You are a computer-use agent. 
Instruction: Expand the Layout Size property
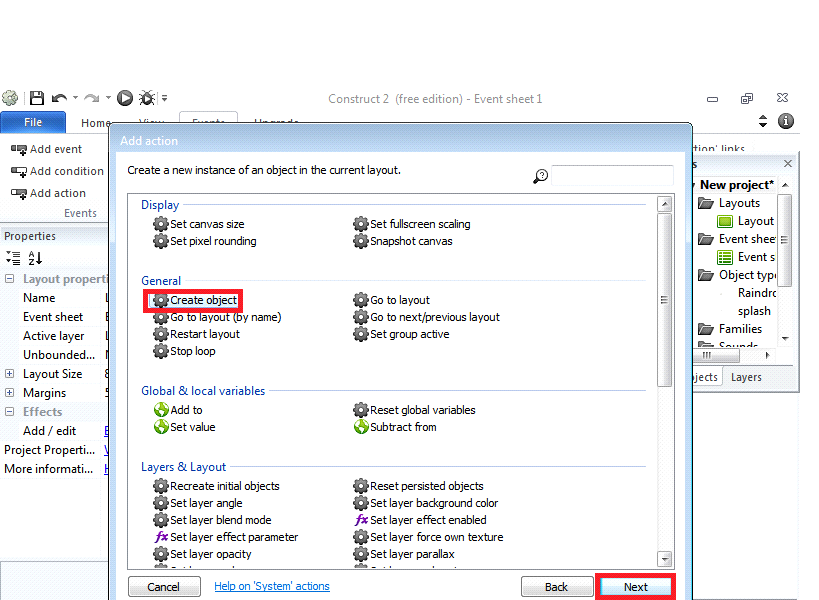[9, 374]
